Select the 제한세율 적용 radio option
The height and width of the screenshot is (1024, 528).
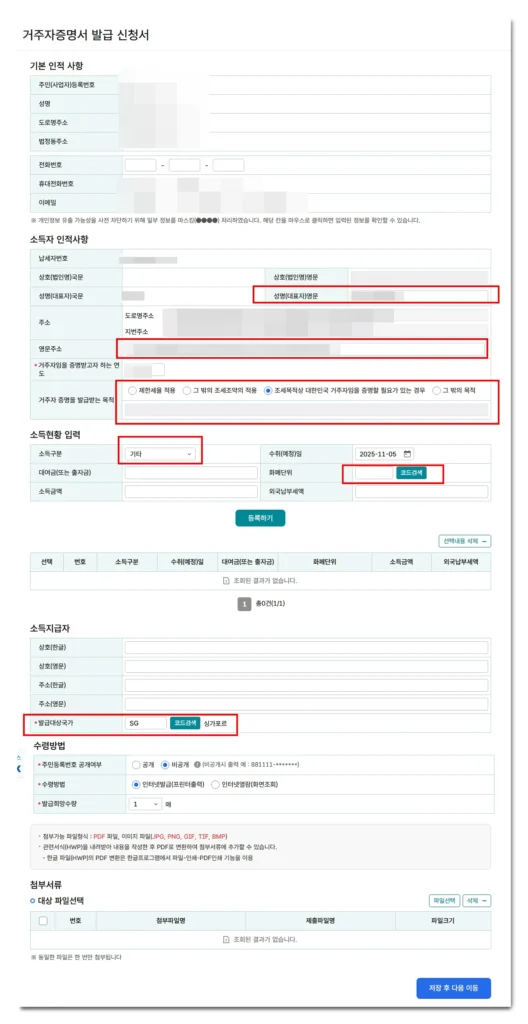click(x=133, y=391)
